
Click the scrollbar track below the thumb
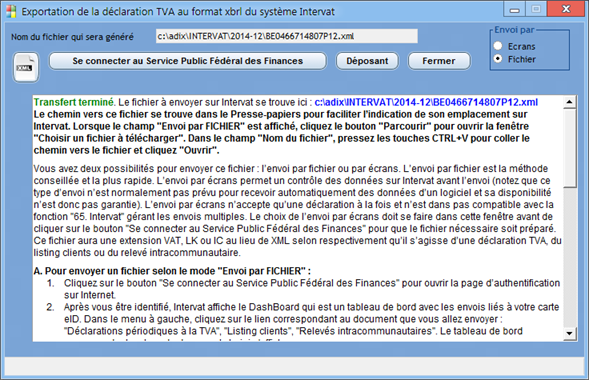click(569, 257)
